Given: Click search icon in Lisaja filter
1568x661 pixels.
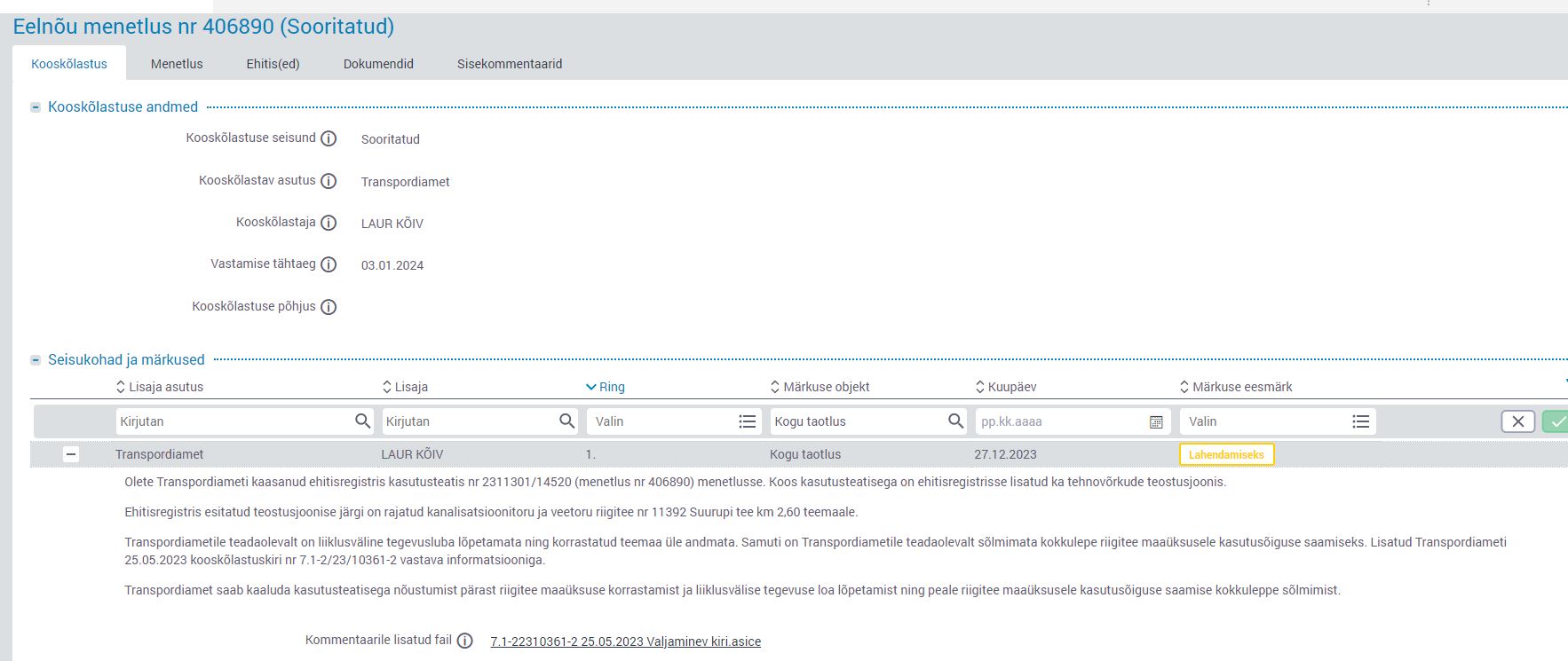Looking at the screenshot, I should coord(567,421).
